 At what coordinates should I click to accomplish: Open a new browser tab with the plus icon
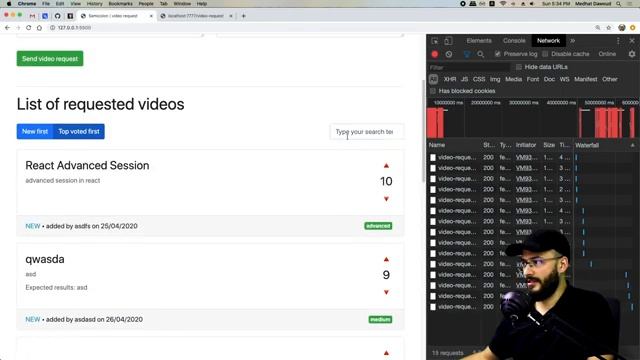(x=244, y=16)
